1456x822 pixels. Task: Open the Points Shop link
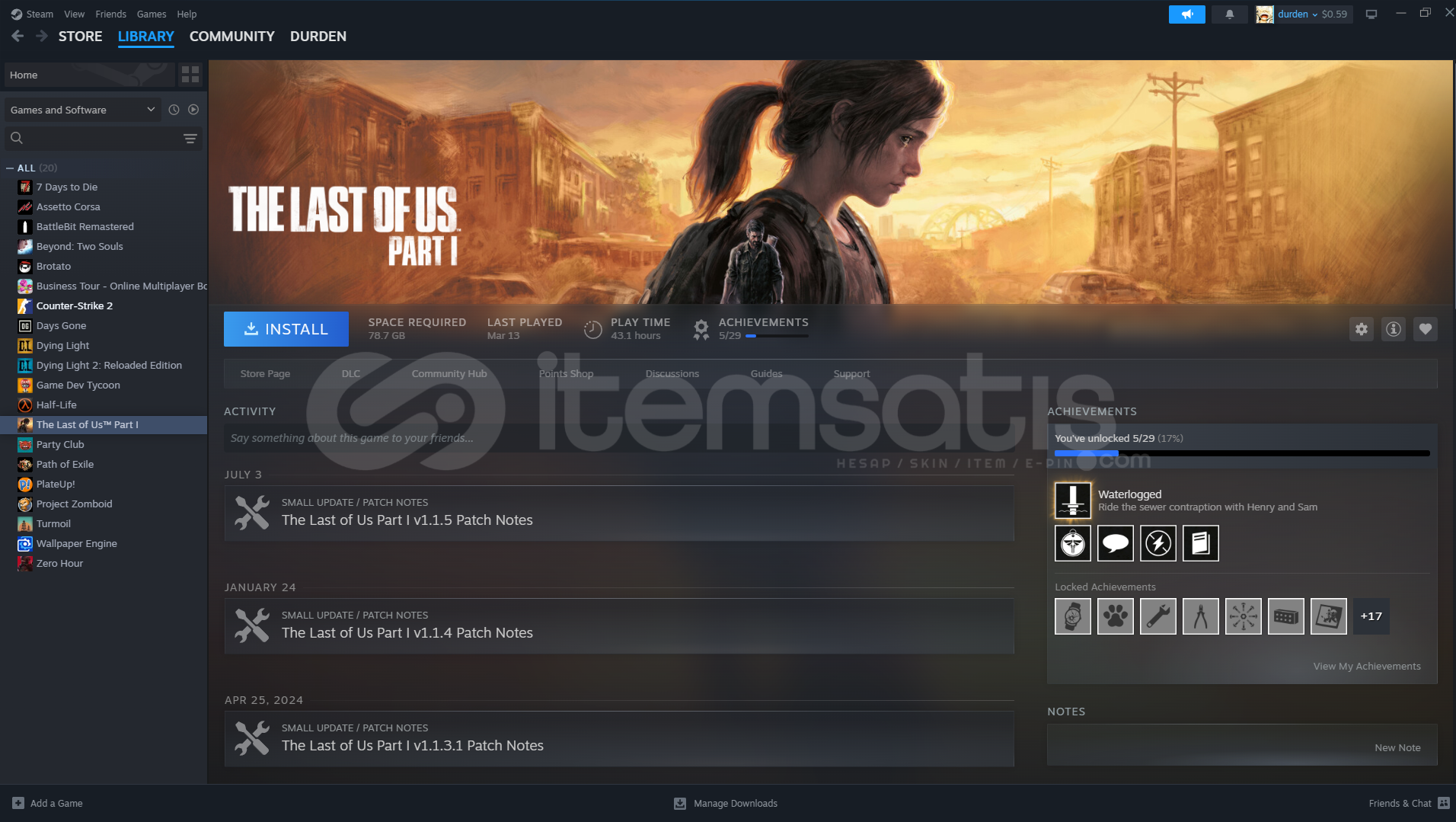point(566,373)
